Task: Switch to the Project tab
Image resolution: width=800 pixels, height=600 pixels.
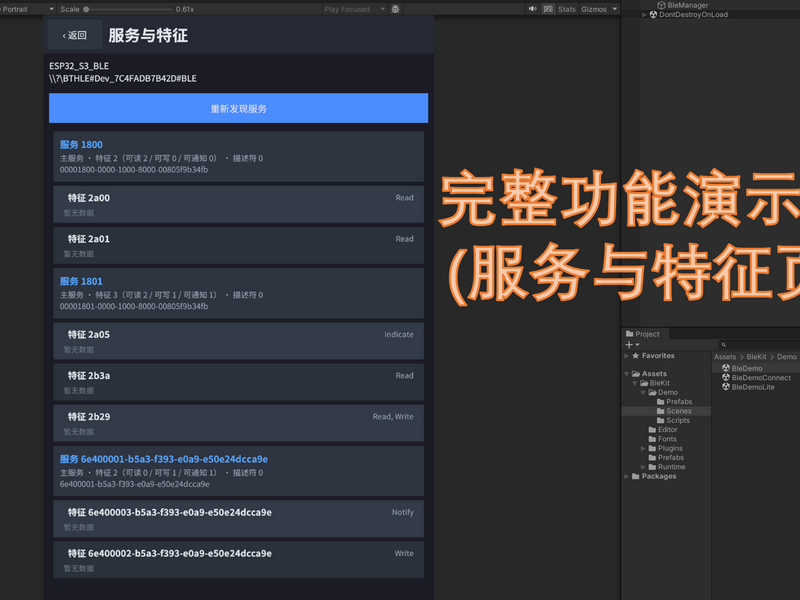Action: pyautogui.click(x=645, y=334)
